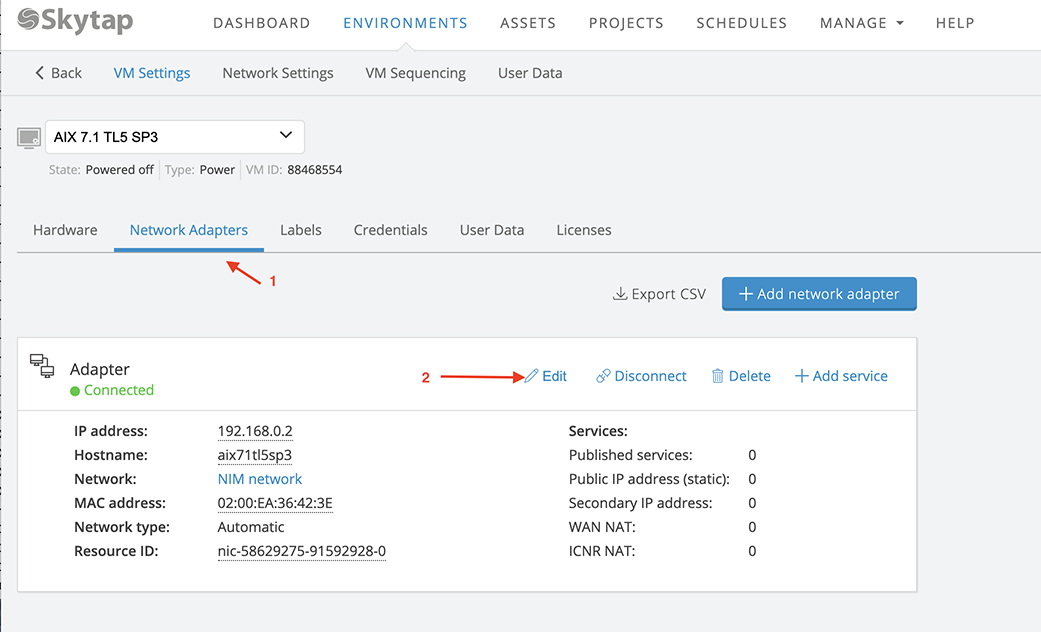Click the VM ID 88468554
The height and width of the screenshot is (632, 1041).
(315, 170)
